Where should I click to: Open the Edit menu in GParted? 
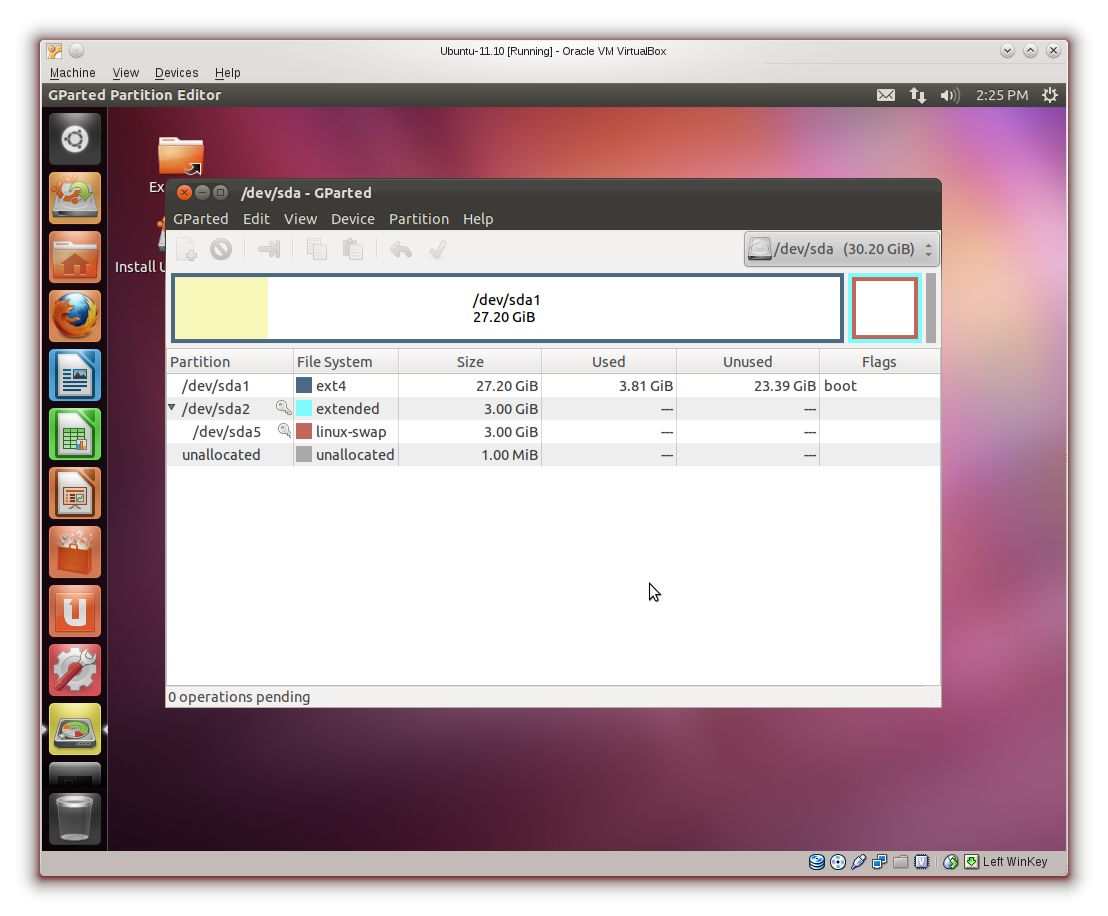(256, 219)
